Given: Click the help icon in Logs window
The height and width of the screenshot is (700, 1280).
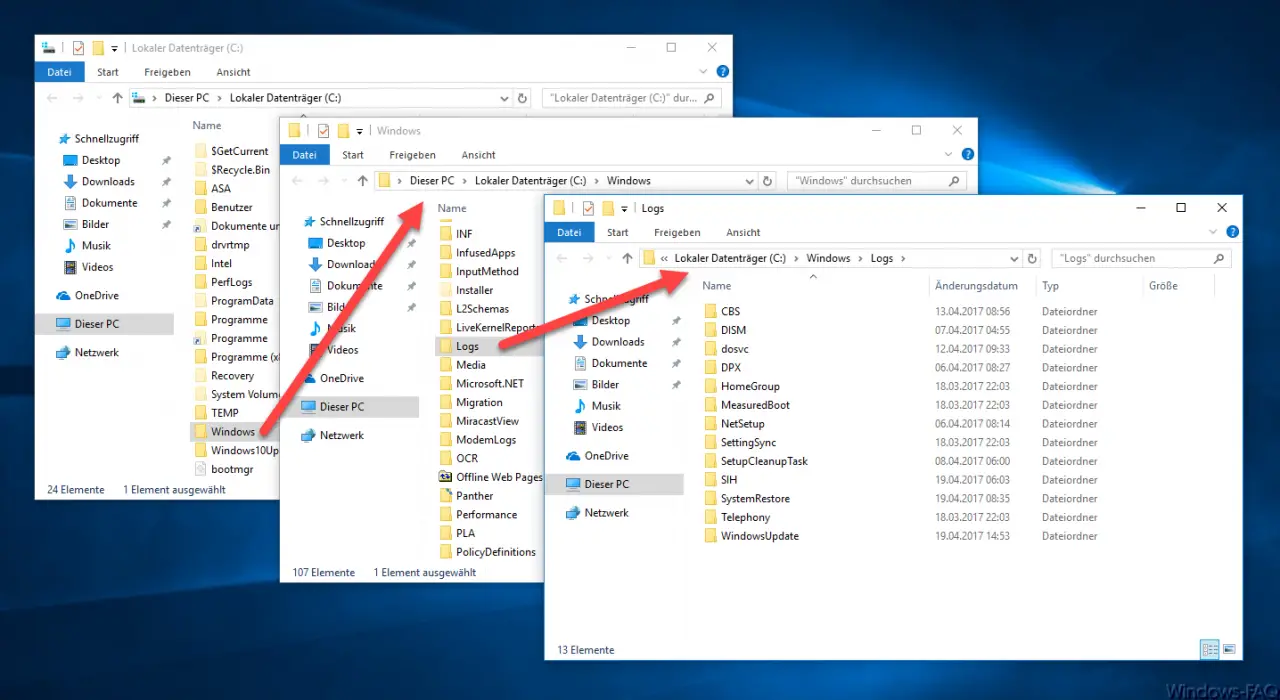Looking at the screenshot, I should pyautogui.click(x=1233, y=232).
